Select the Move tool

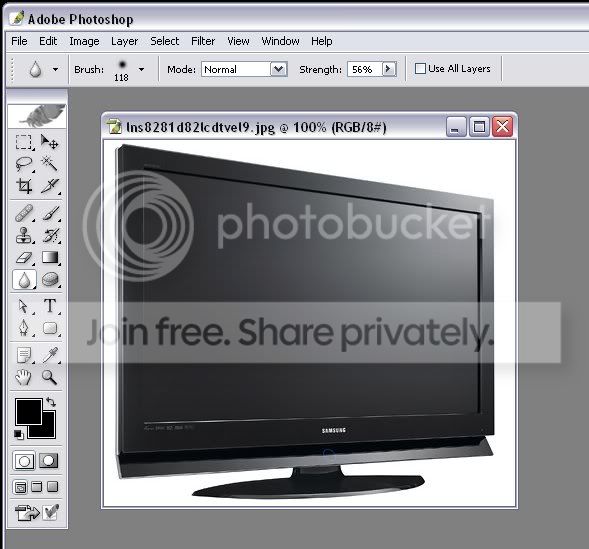(x=49, y=142)
